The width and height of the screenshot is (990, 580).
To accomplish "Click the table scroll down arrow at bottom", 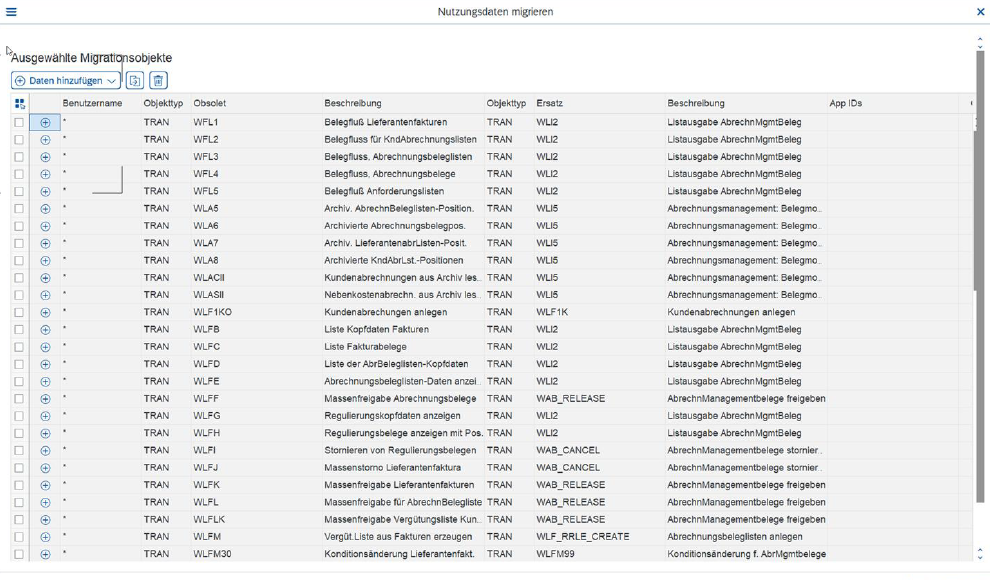I will (980, 557).
